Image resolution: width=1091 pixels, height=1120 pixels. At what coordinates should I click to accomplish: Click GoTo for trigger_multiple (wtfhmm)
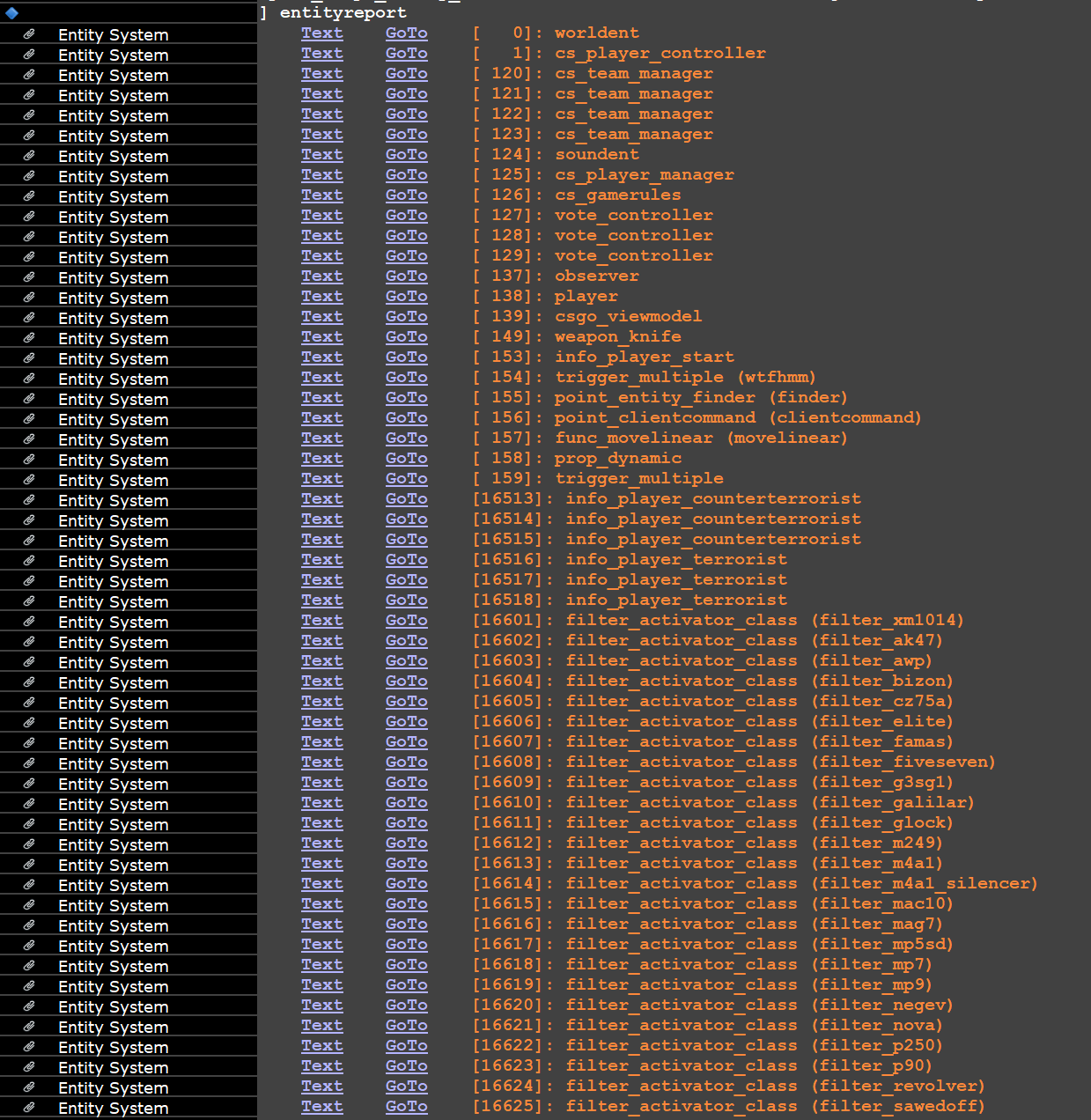[x=406, y=378]
